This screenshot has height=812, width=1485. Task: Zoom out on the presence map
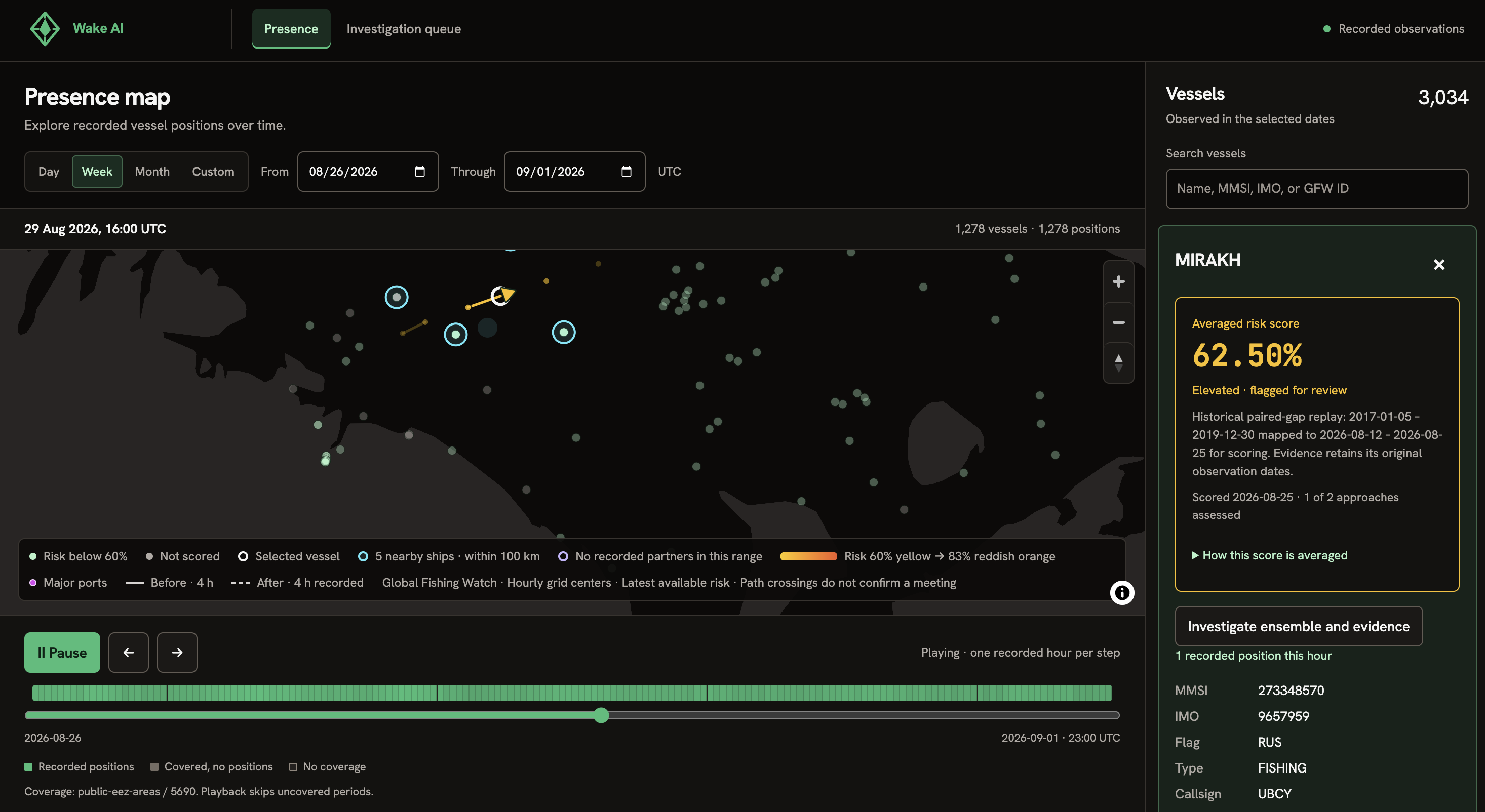pos(1118,322)
